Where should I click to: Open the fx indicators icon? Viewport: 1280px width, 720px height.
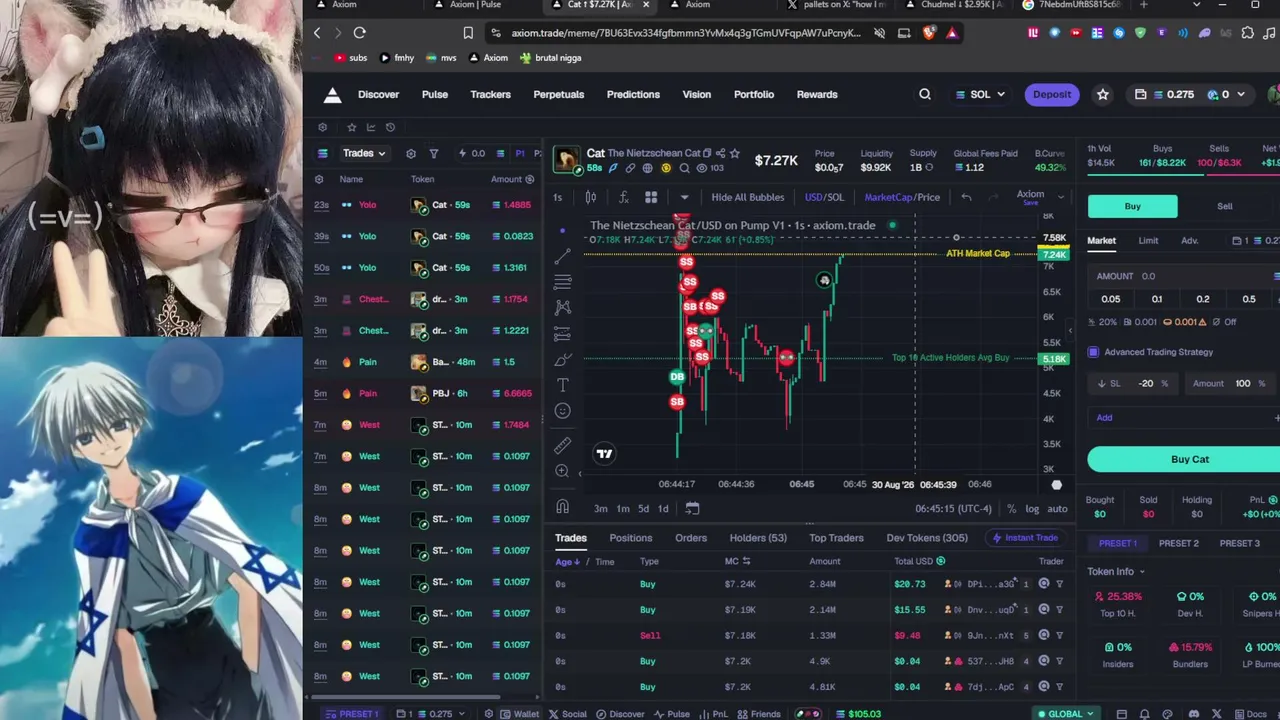click(624, 197)
